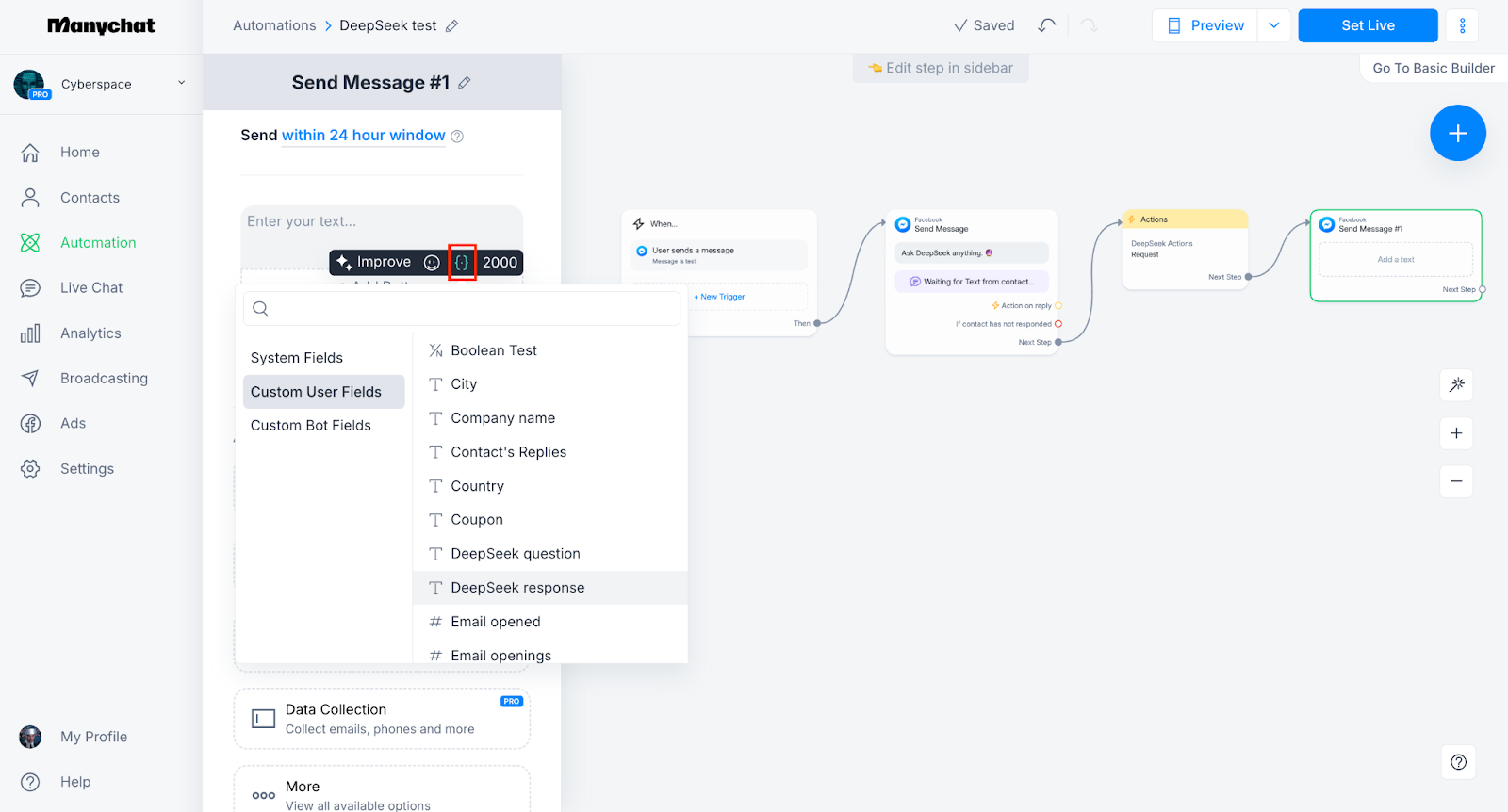Click the Help question icon in sidebar

[x=30, y=782]
